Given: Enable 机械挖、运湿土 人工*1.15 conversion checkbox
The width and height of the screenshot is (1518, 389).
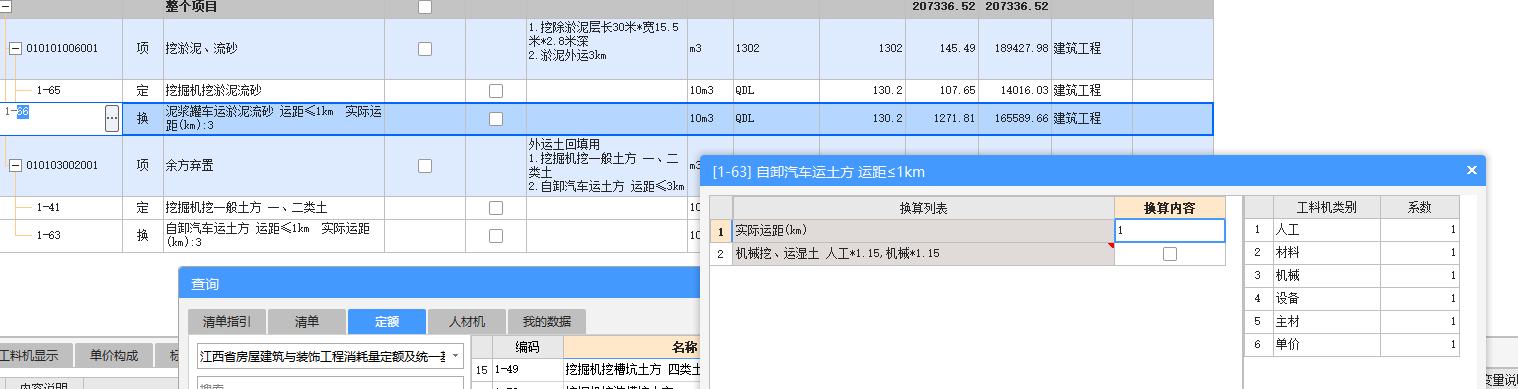Looking at the screenshot, I should pos(1170,254).
